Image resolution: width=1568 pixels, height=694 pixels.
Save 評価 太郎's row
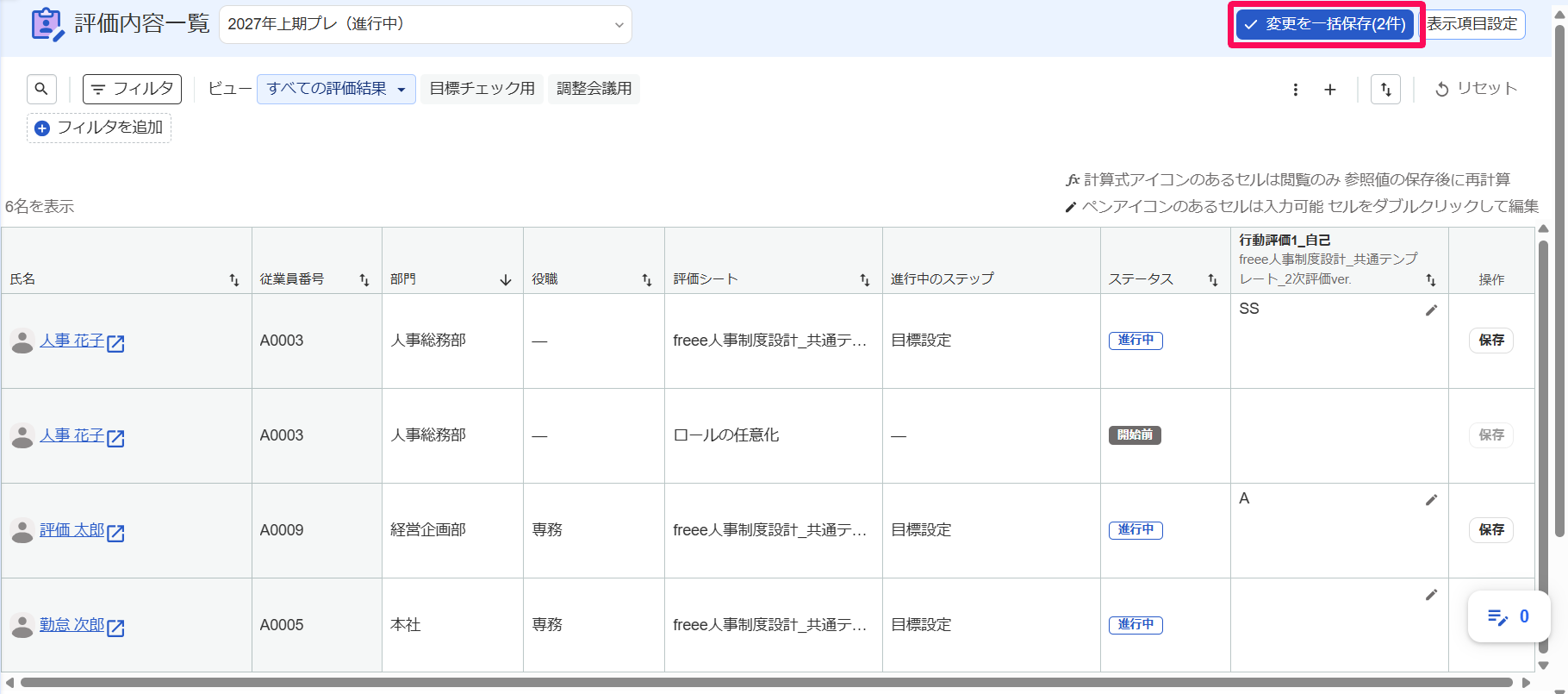(1491, 530)
